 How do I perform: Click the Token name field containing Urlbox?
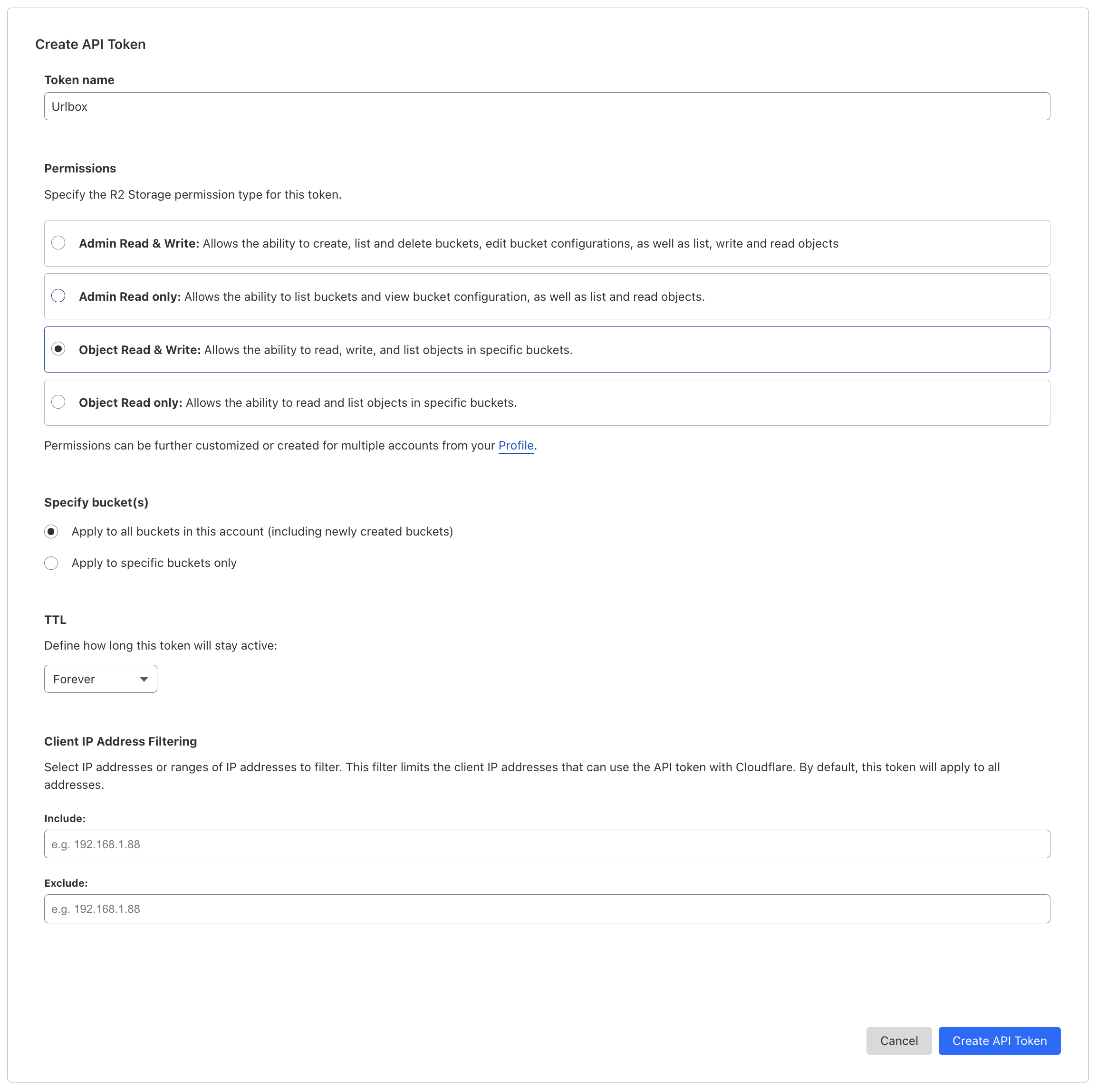click(x=546, y=106)
